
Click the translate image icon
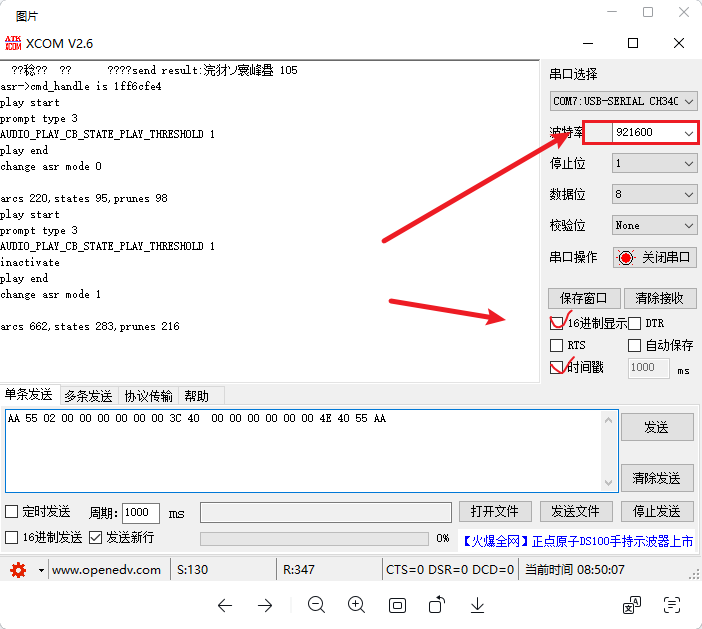[632, 605]
